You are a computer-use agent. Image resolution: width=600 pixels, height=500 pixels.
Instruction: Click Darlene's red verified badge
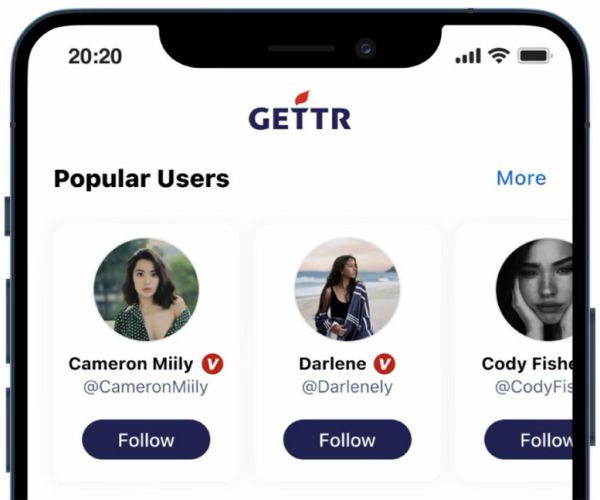(x=384, y=364)
